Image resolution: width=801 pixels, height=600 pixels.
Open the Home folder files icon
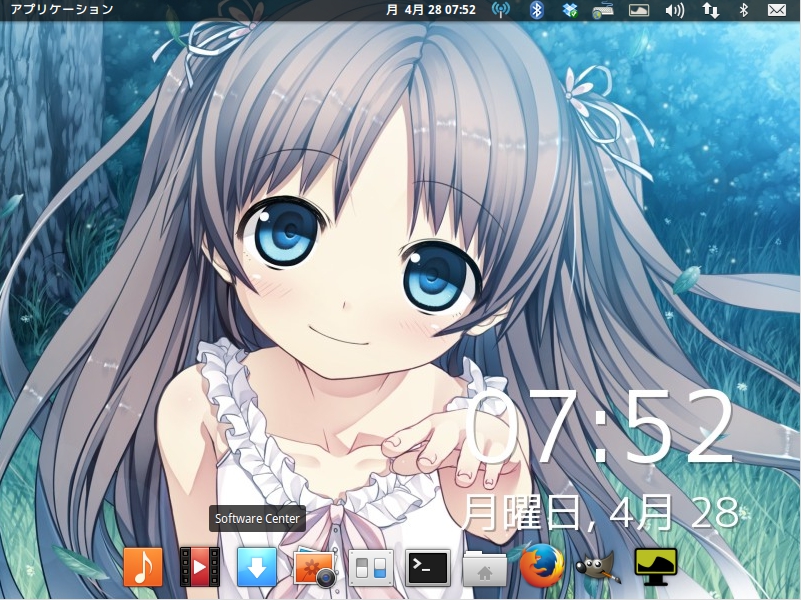click(x=484, y=568)
